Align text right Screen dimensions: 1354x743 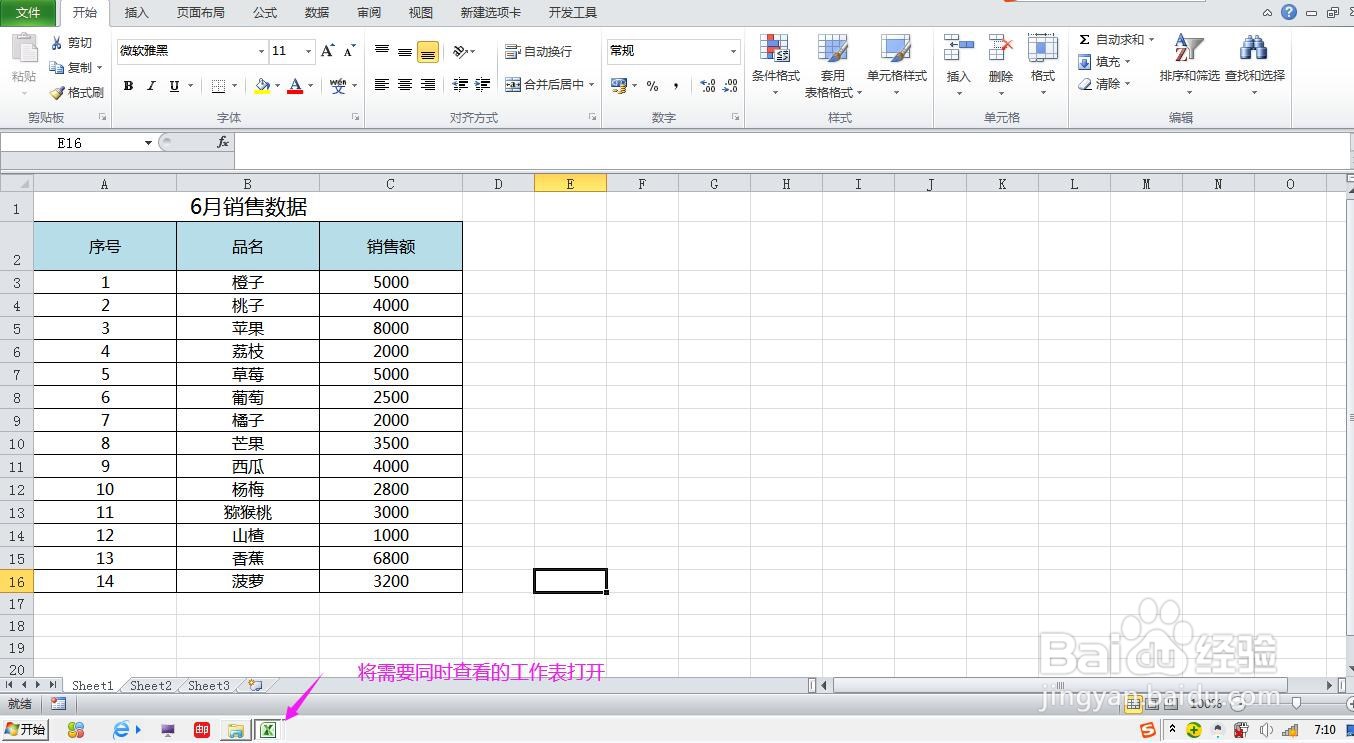(428, 85)
